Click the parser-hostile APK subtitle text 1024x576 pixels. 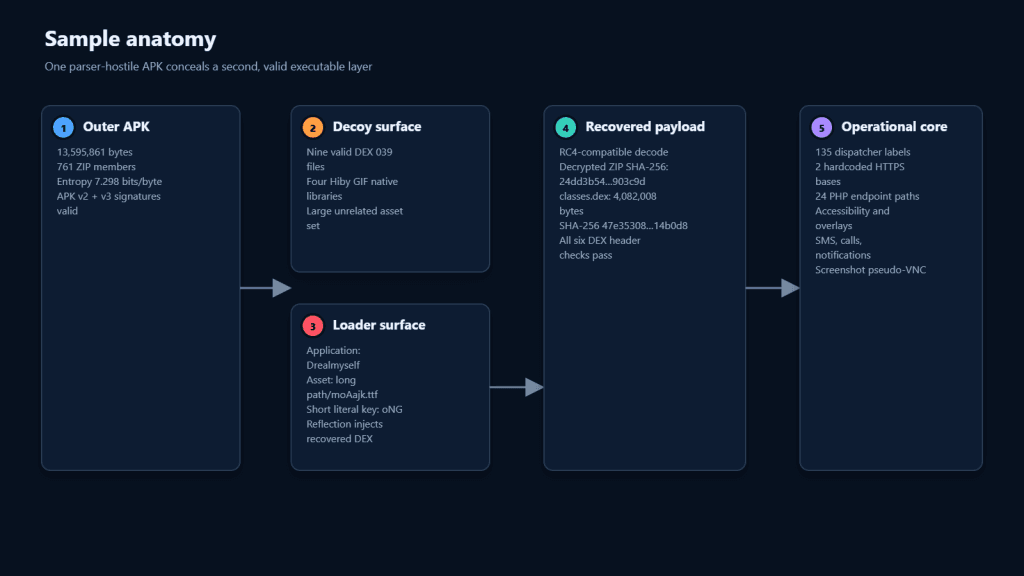coord(208,67)
